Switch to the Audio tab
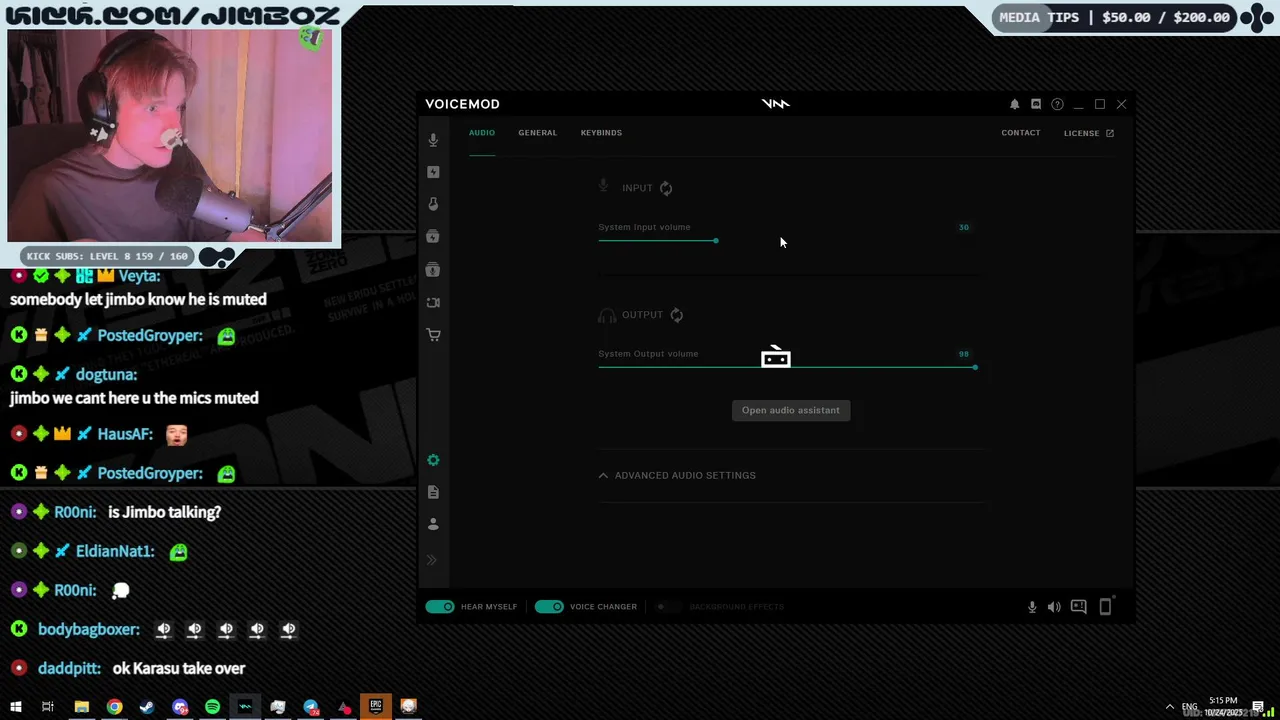Screen dimensions: 1280x720 click(x=482, y=133)
